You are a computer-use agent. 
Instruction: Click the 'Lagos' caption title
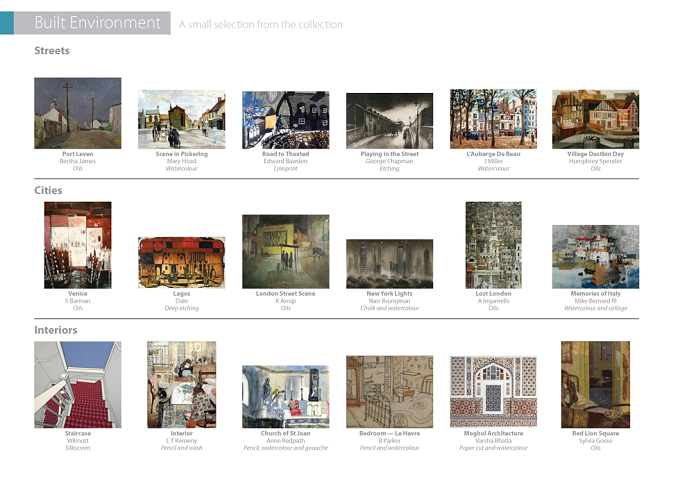pyautogui.click(x=182, y=294)
